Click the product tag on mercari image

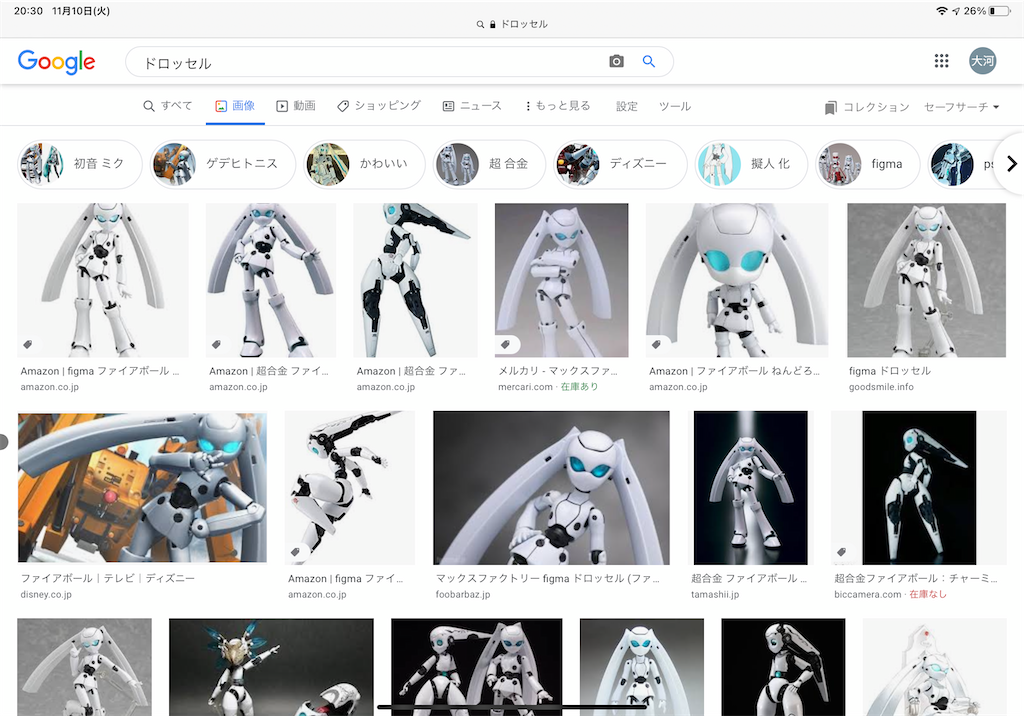[x=505, y=344]
